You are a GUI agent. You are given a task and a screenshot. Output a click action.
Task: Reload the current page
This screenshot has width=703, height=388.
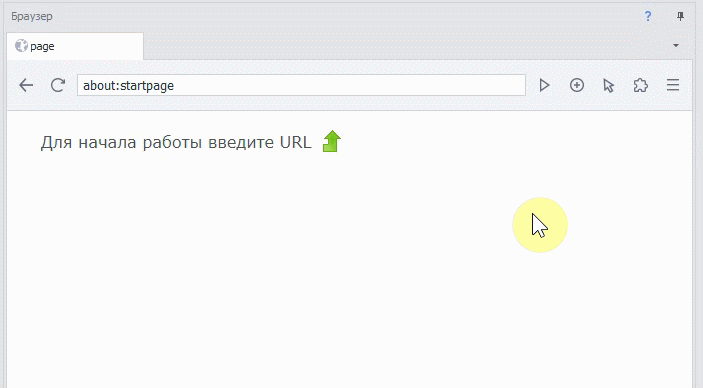pos(58,85)
